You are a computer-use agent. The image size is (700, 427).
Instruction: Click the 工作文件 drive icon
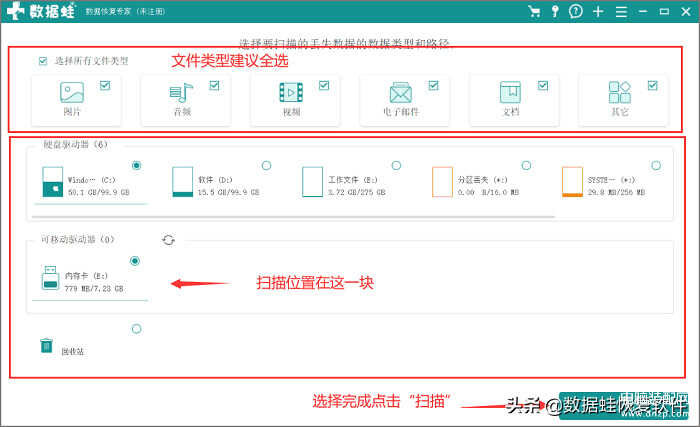click(x=312, y=182)
